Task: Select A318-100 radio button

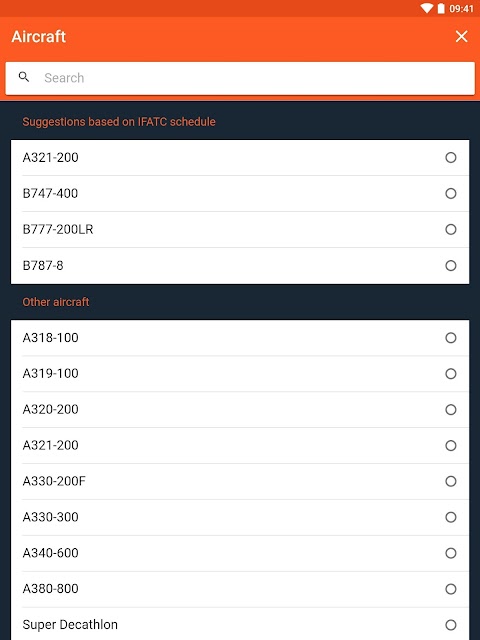Action: pyautogui.click(x=451, y=338)
